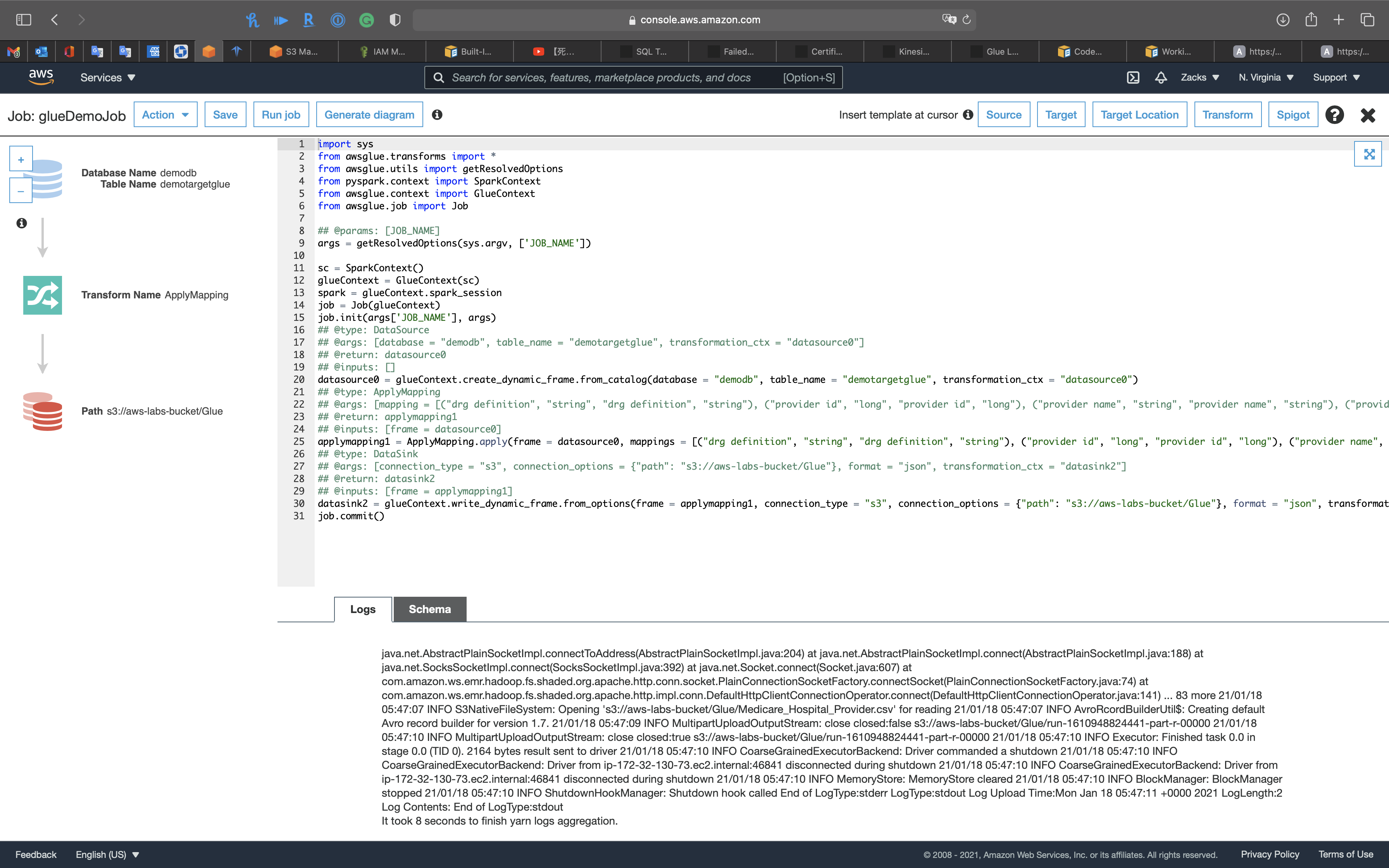Screen dimensions: 1389x868
Task: Click the ApplyMapping transform node icon
Action: point(43,295)
